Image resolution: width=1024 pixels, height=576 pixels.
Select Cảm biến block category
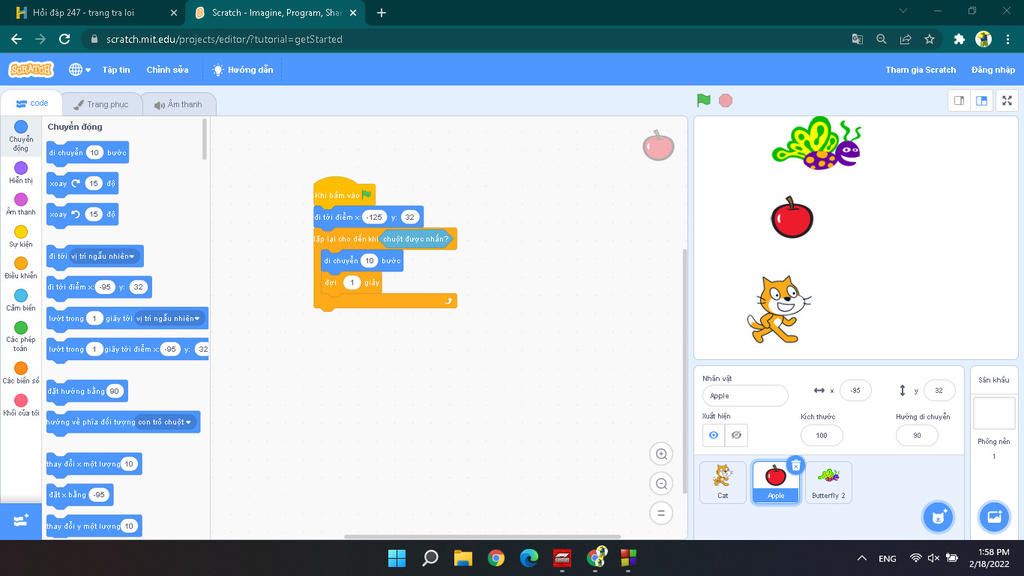click(21, 300)
